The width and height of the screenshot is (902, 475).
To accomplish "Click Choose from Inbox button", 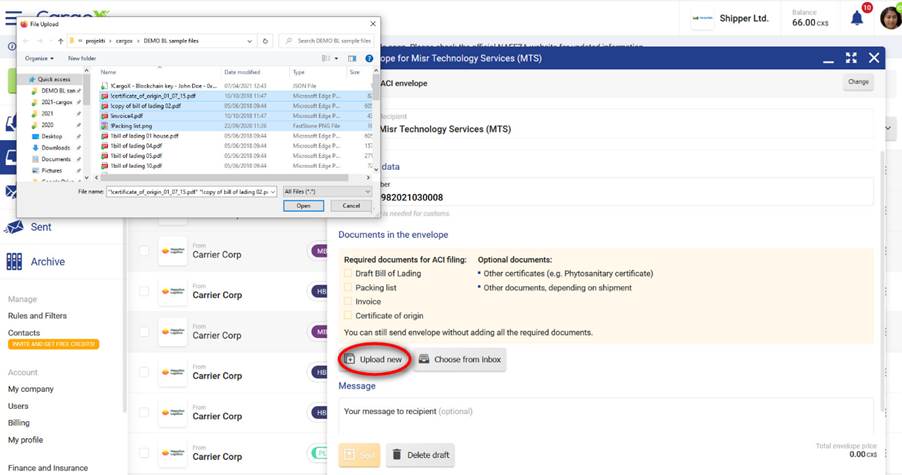I will click(x=460, y=359).
